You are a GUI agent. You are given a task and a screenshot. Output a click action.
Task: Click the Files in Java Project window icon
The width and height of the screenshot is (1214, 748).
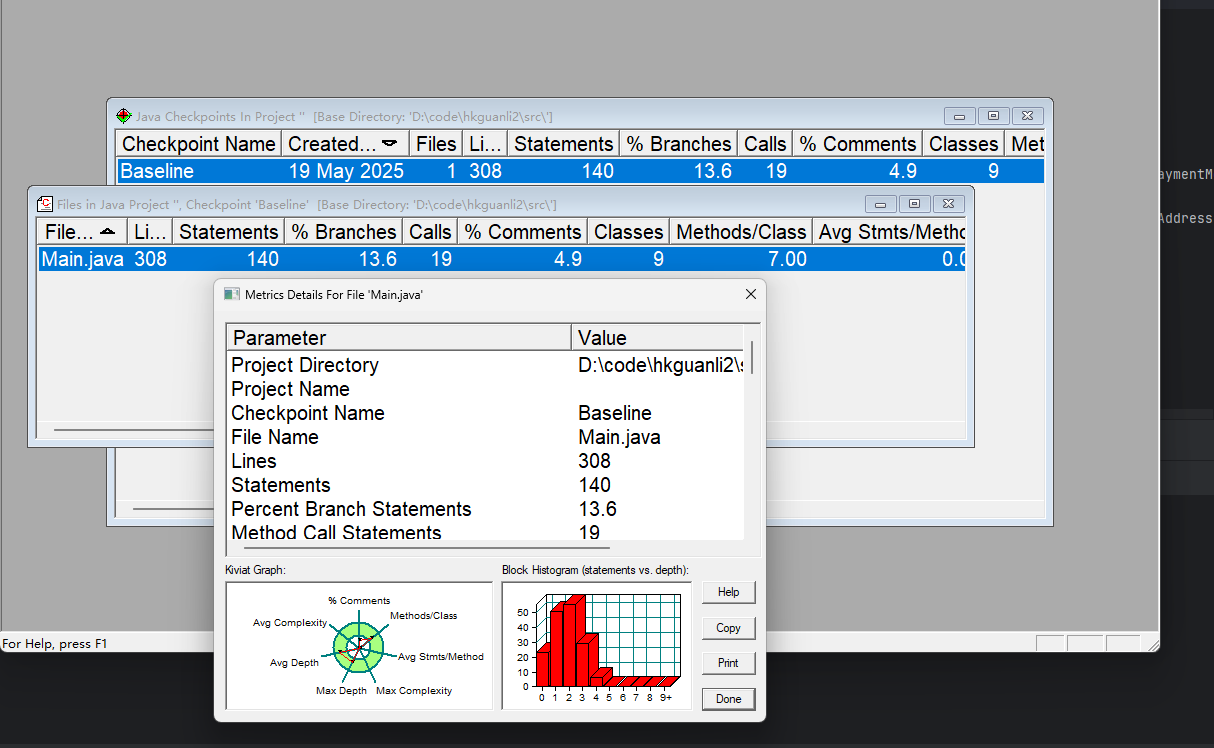coord(45,204)
